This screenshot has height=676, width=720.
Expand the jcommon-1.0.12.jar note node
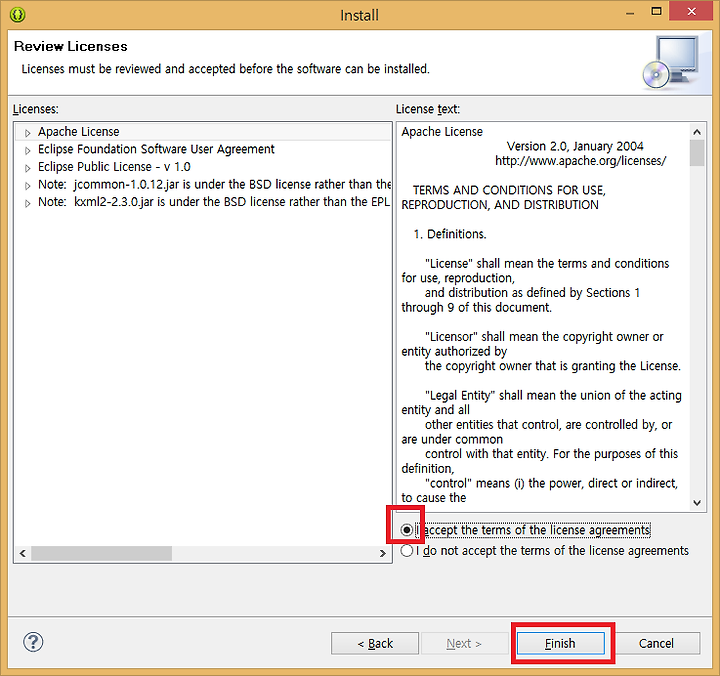(28, 186)
